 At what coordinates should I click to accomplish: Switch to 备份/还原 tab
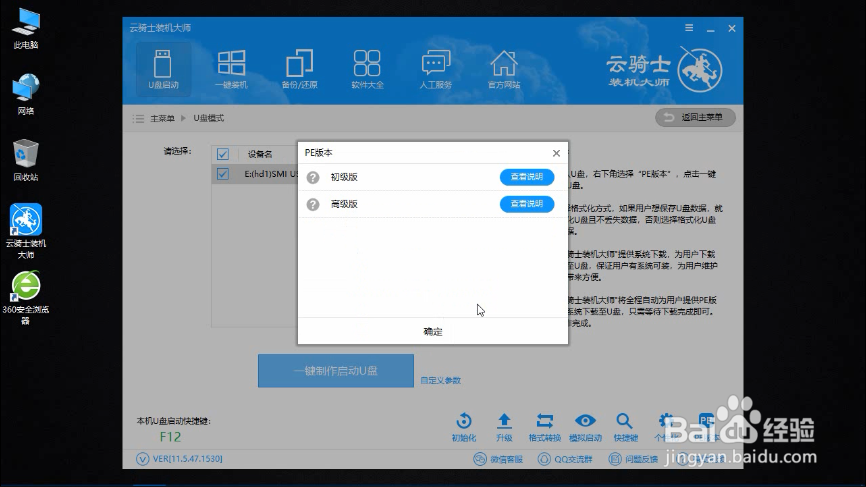coord(299,69)
